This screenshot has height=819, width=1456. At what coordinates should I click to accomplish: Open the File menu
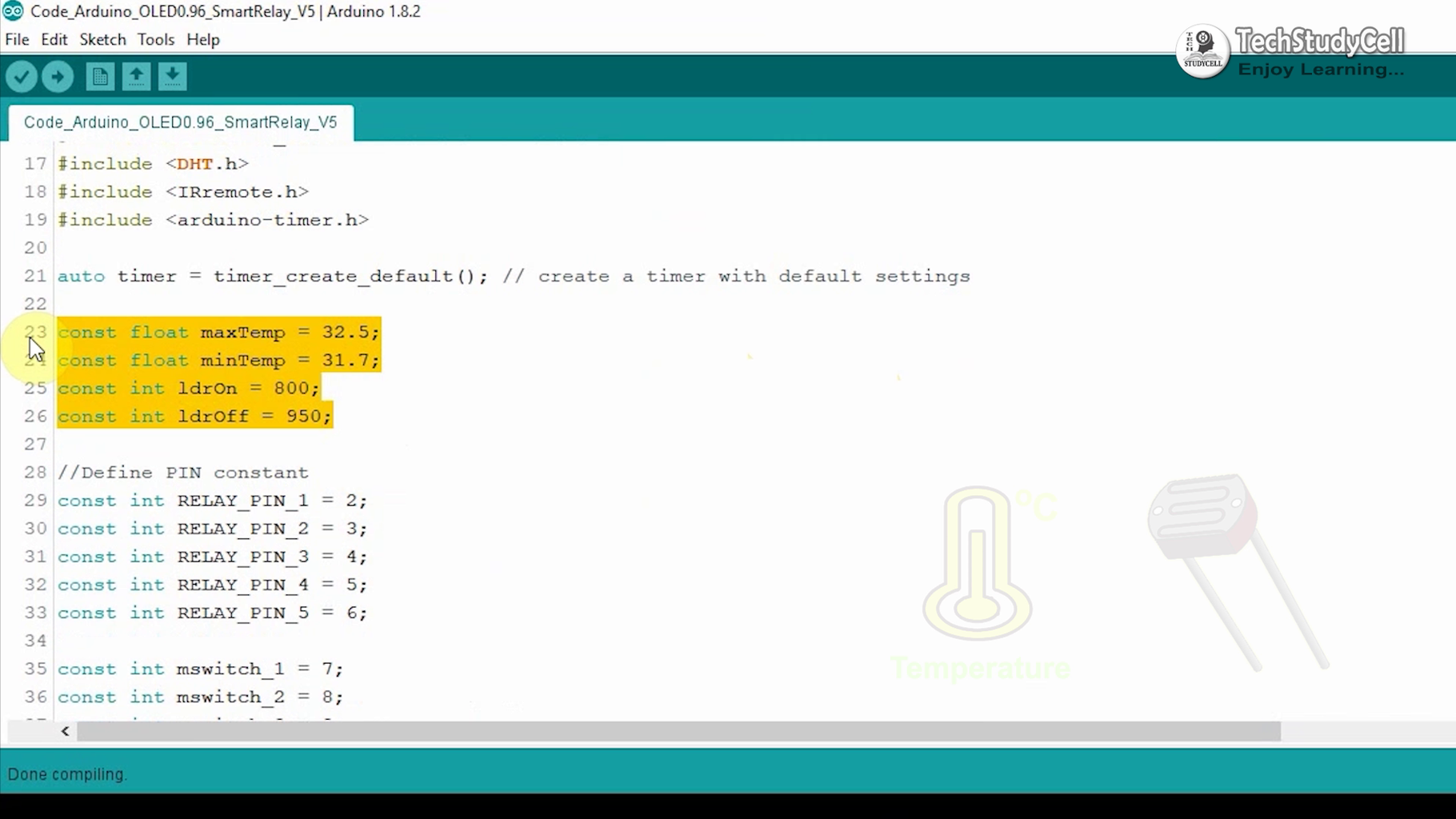coord(16,39)
